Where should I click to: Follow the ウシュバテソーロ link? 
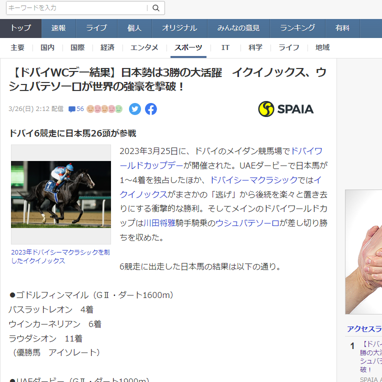[247, 223]
